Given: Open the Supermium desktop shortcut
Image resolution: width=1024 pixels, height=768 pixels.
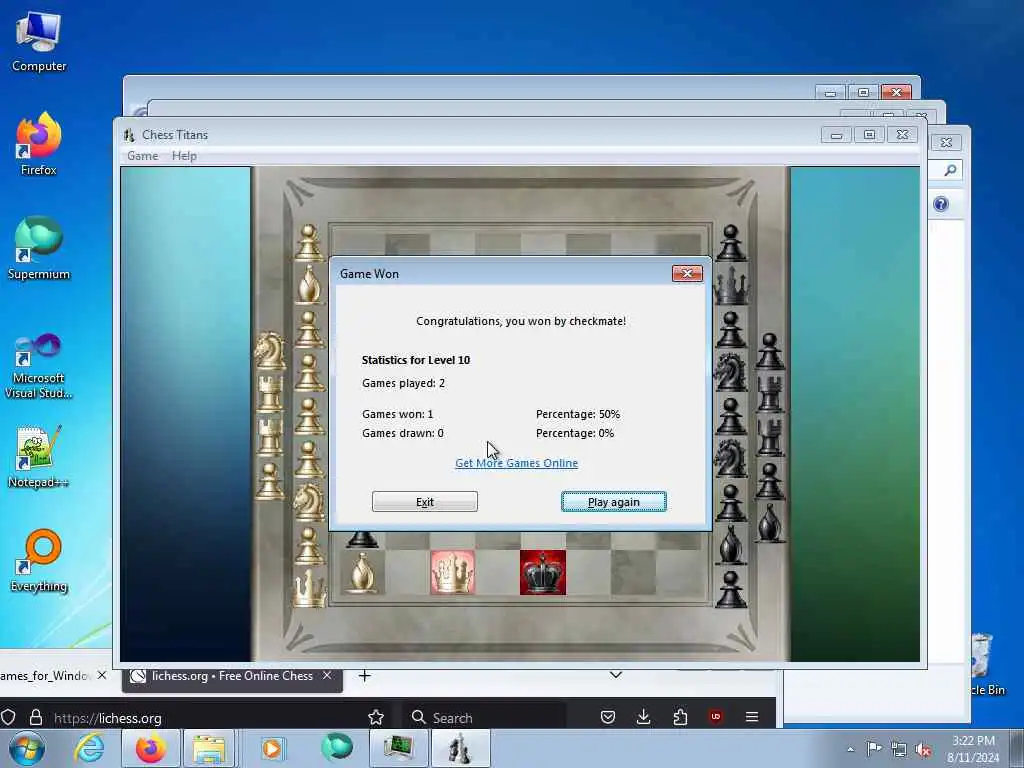Looking at the screenshot, I should [x=39, y=248].
